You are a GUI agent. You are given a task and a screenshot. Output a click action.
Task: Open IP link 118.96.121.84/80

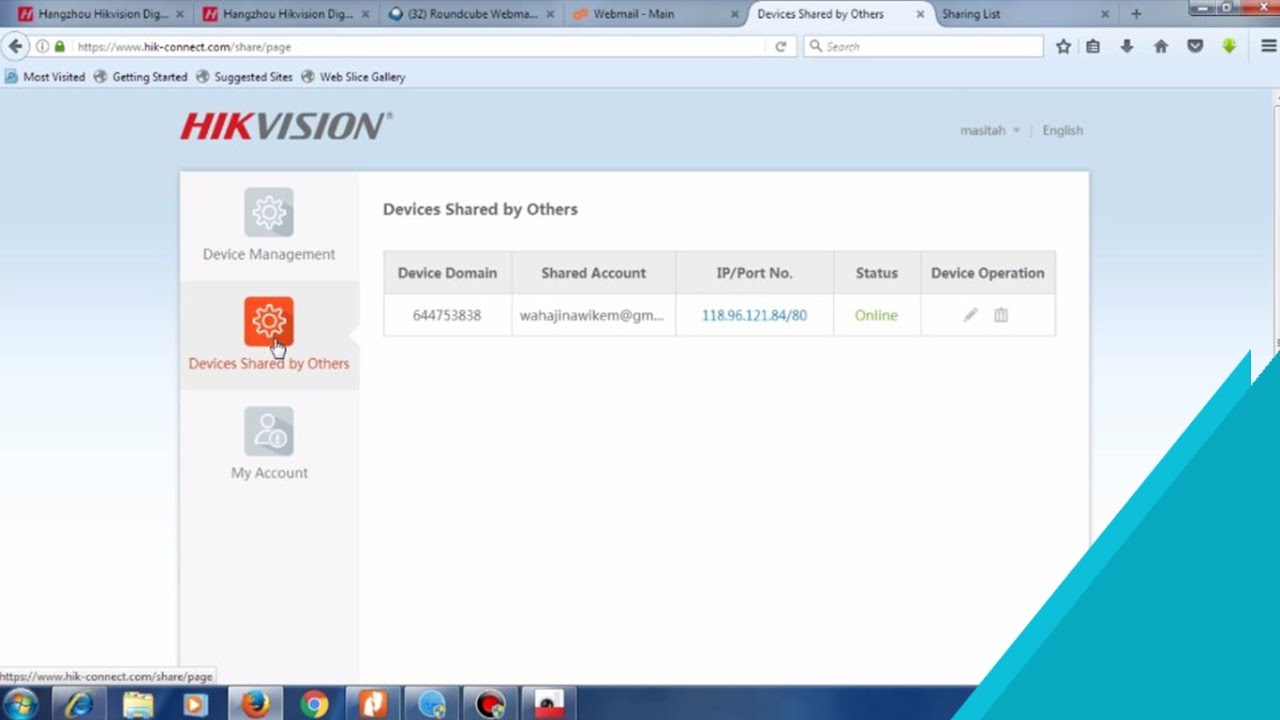pyautogui.click(x=754, y=315)
